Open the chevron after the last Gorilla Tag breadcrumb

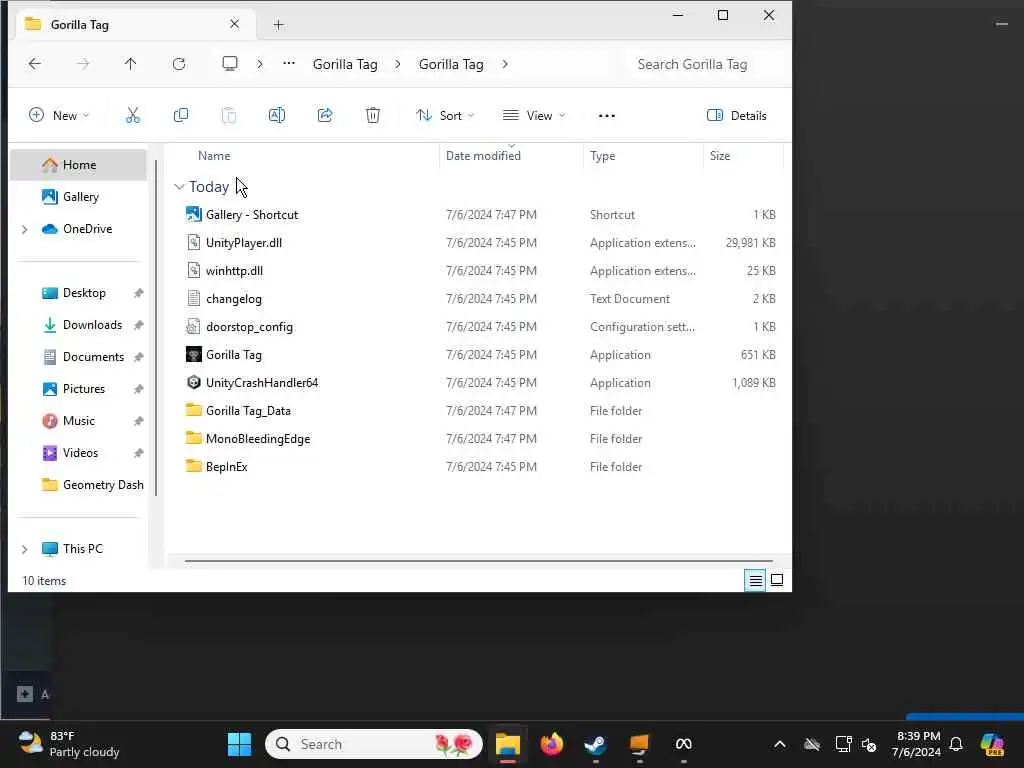pyautogui.click(x=505, y=64)
